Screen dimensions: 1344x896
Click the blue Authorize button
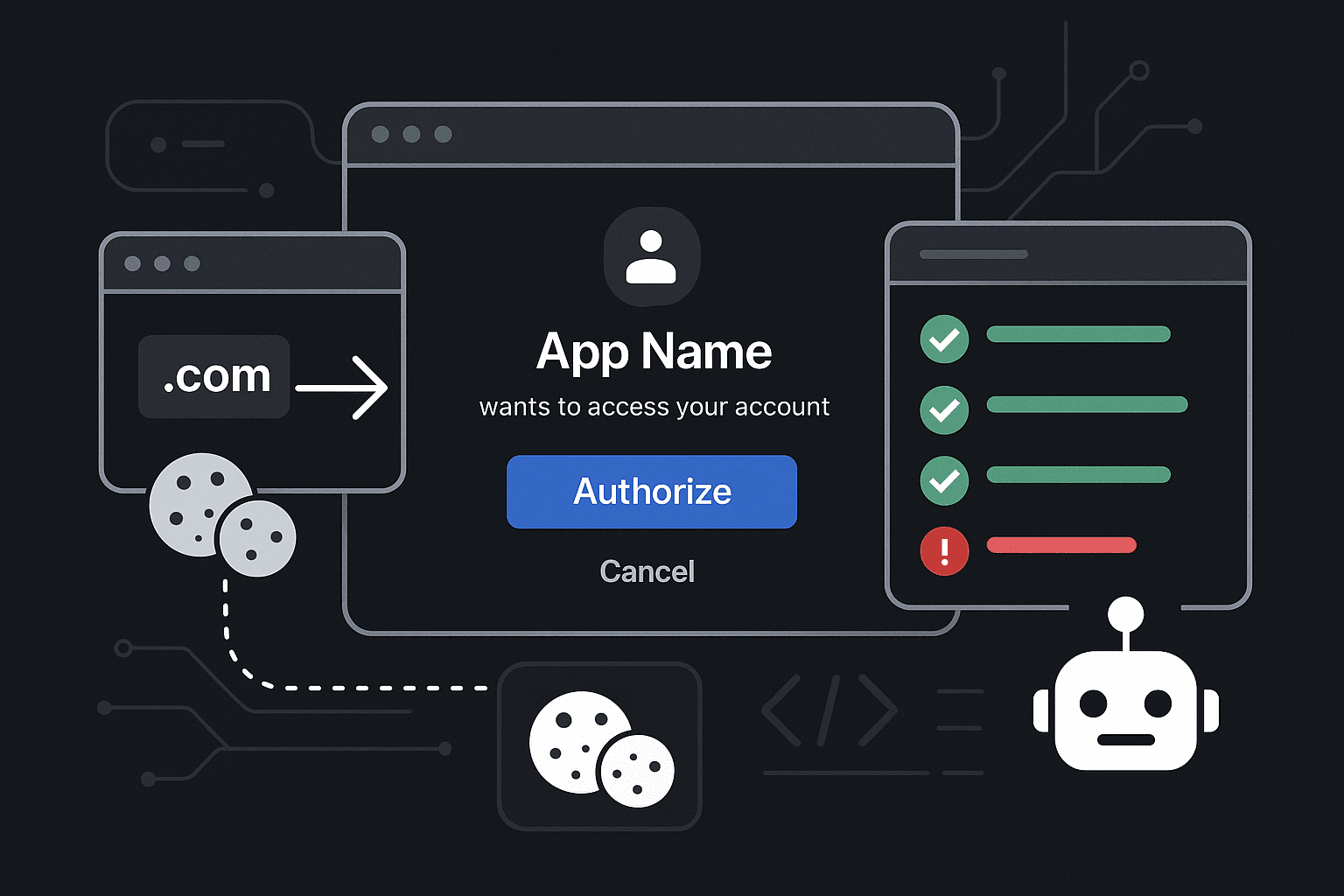(652, 492)
